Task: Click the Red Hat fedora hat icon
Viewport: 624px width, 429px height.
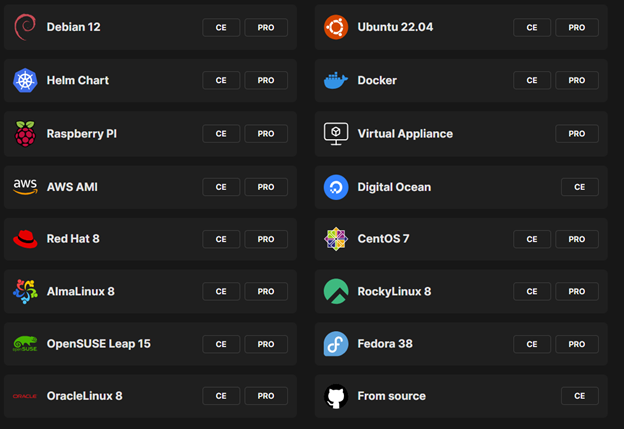Action: [25, 239]
